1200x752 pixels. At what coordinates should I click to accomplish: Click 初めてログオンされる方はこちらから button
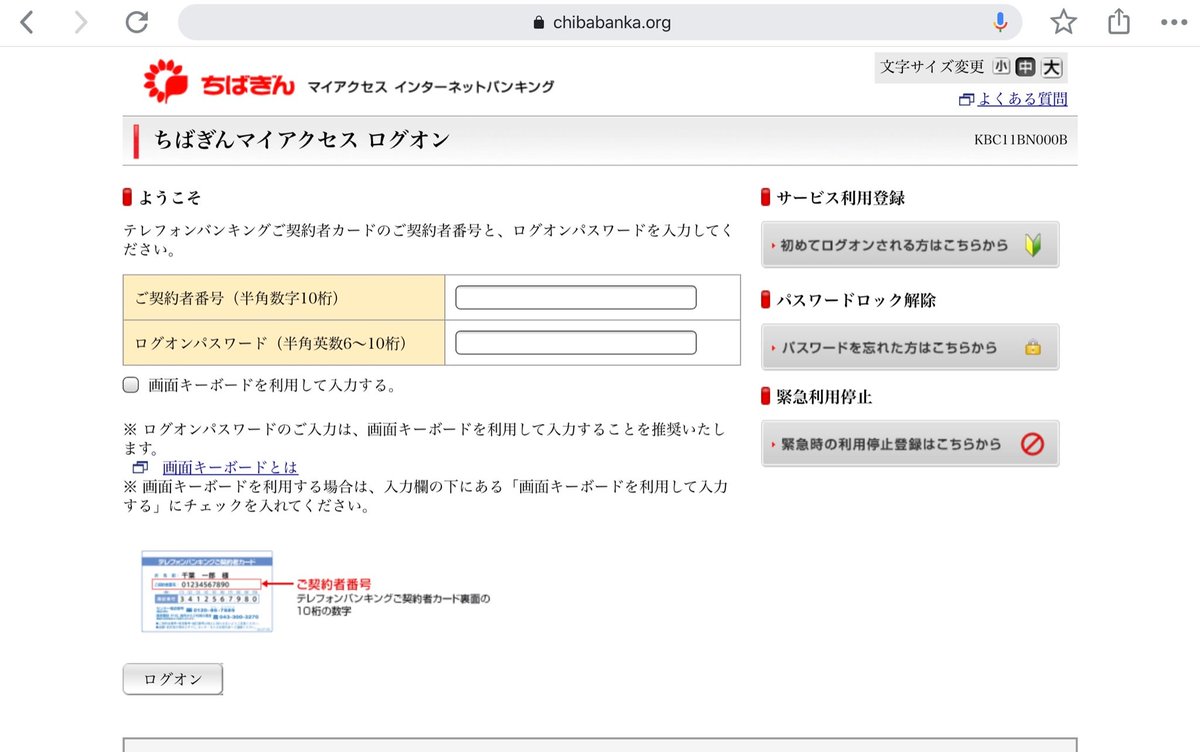pos(910,245)
